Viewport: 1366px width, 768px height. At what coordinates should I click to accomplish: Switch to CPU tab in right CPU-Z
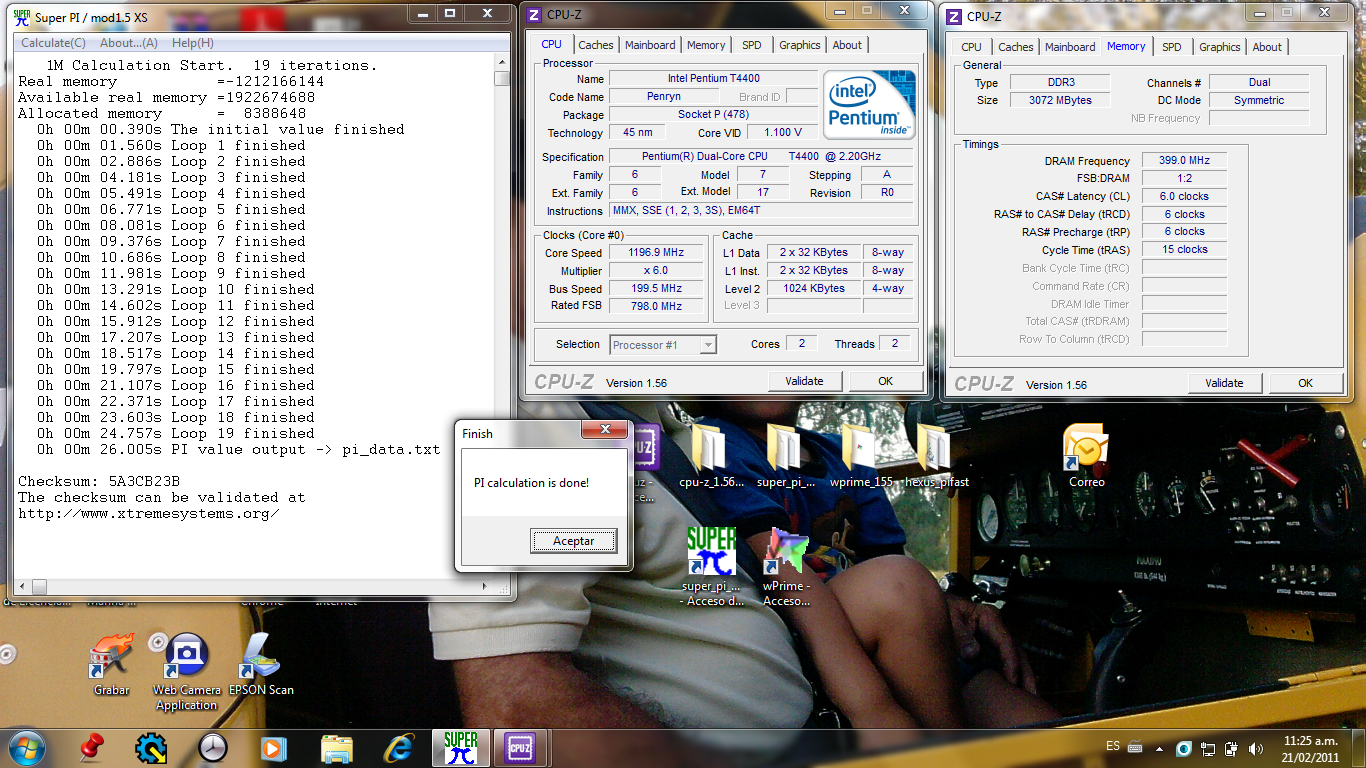(x=971, y=47)
